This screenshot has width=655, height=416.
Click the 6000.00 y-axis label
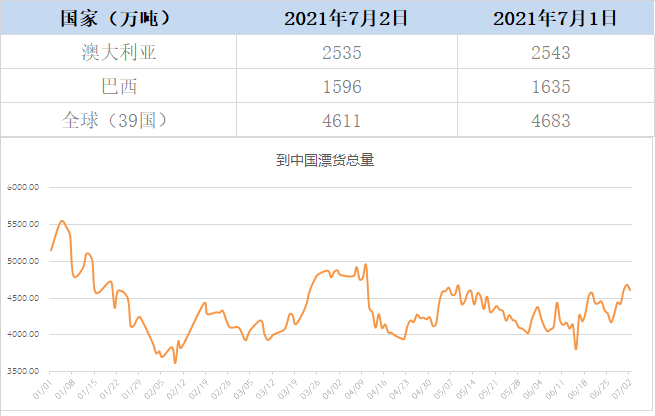click(21, 187)
